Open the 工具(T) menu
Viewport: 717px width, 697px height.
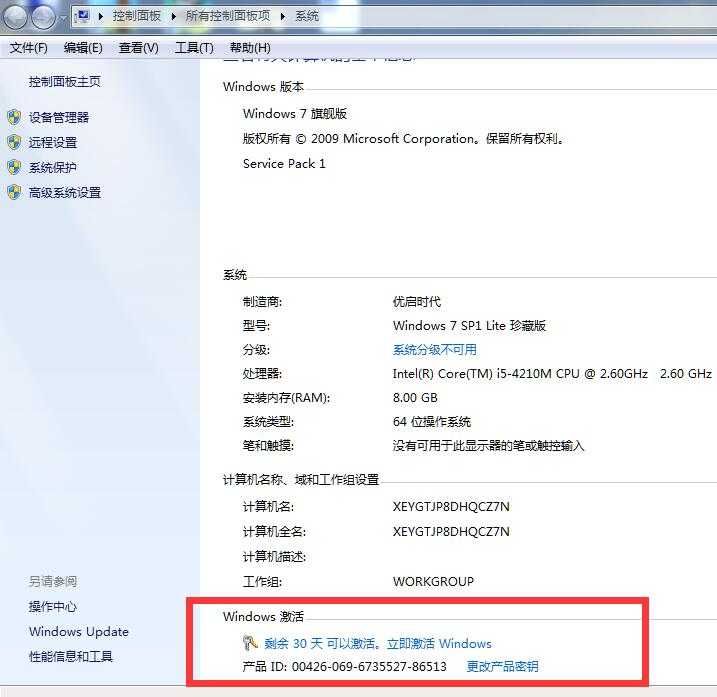(x=194, y=48)
